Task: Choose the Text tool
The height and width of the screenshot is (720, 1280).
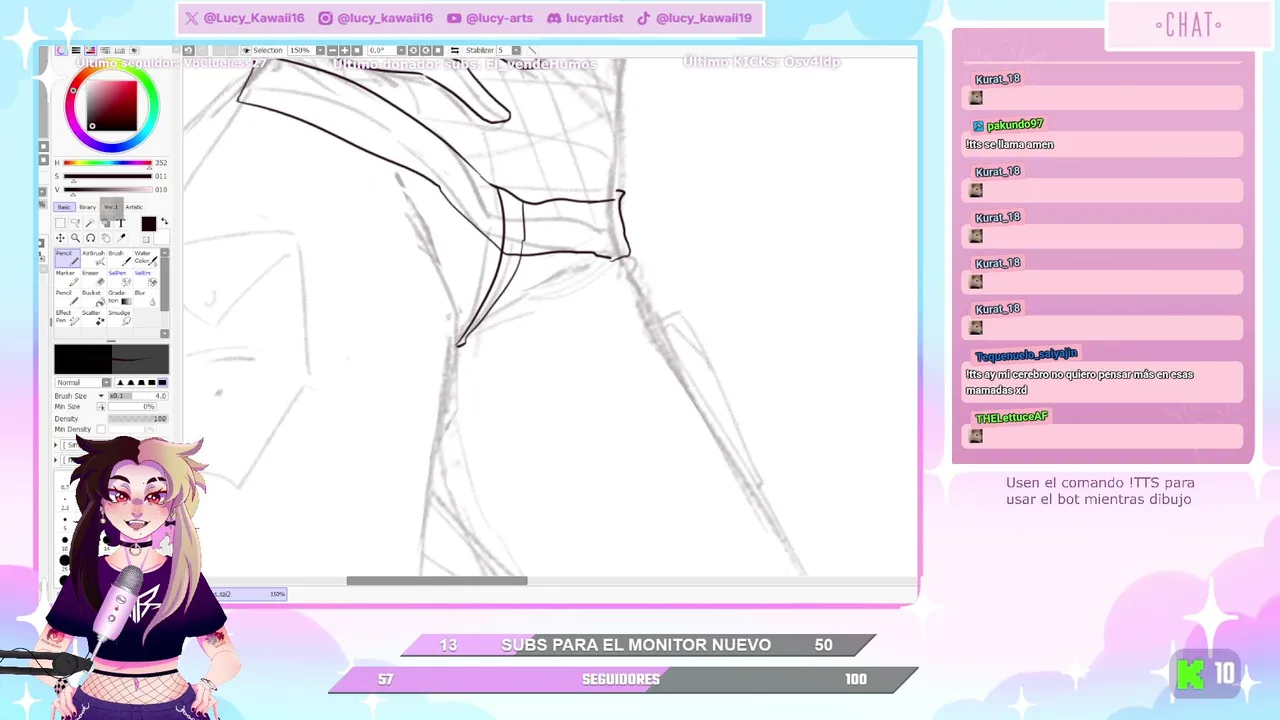Action: [121, 223]
